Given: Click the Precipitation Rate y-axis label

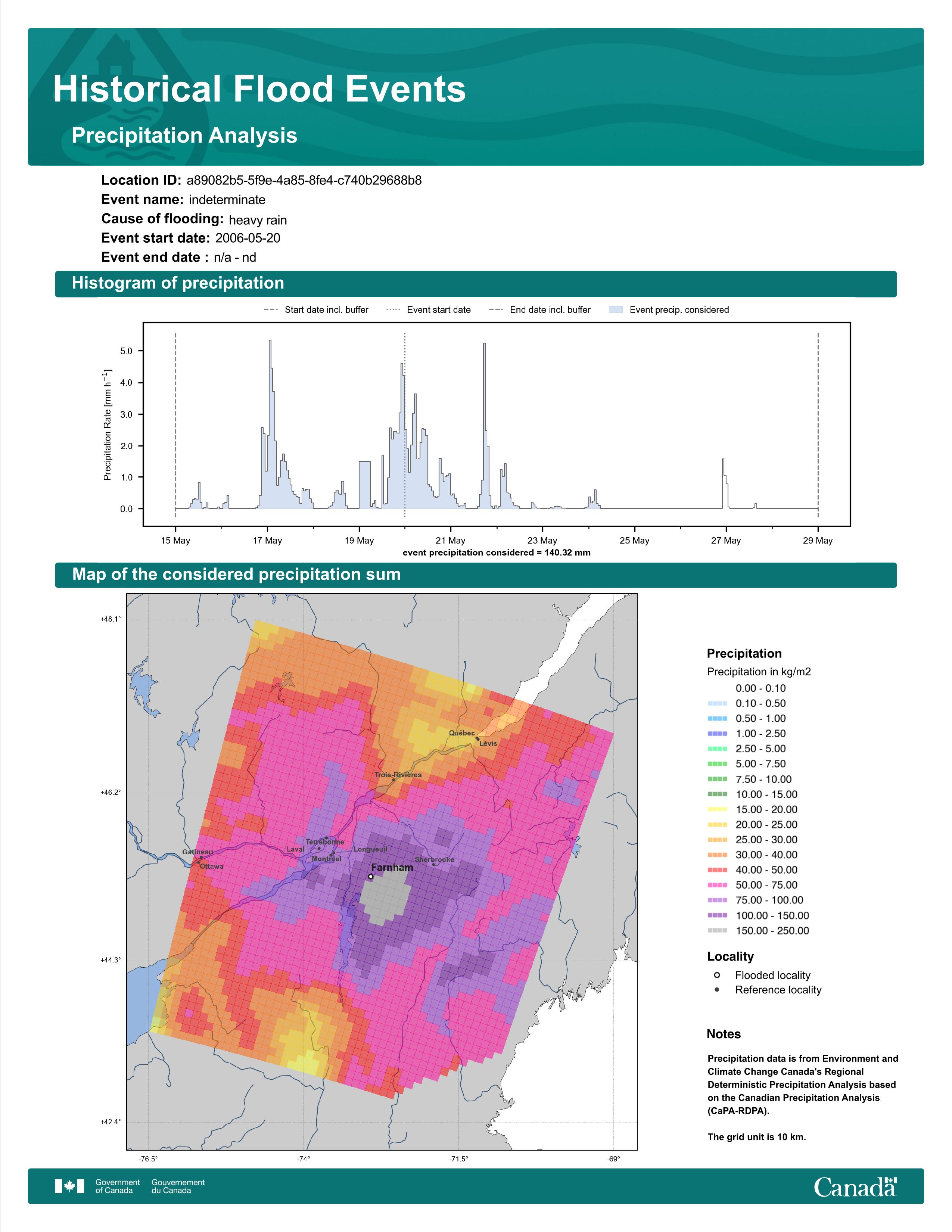Looking at the screenshot, I should pyautogui.click(x=107, y=425).
